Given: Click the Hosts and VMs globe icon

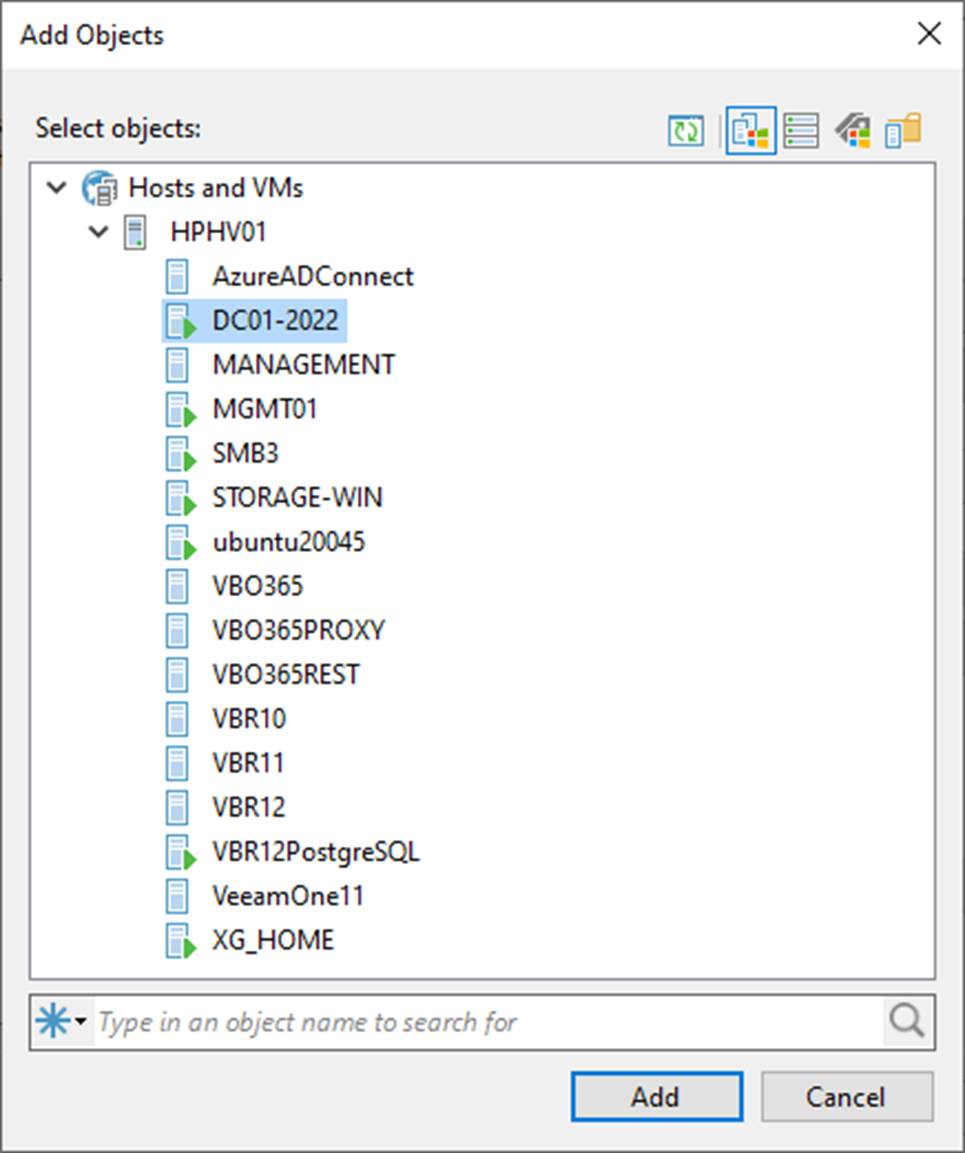Looking at the screenshot, I should coord(99,188).
